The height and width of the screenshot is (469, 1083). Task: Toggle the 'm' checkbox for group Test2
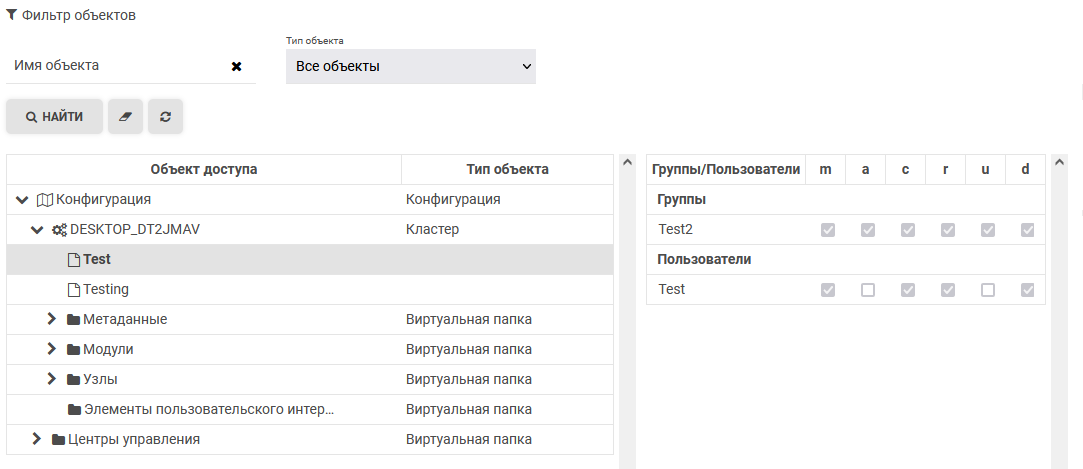click(827, 230)
